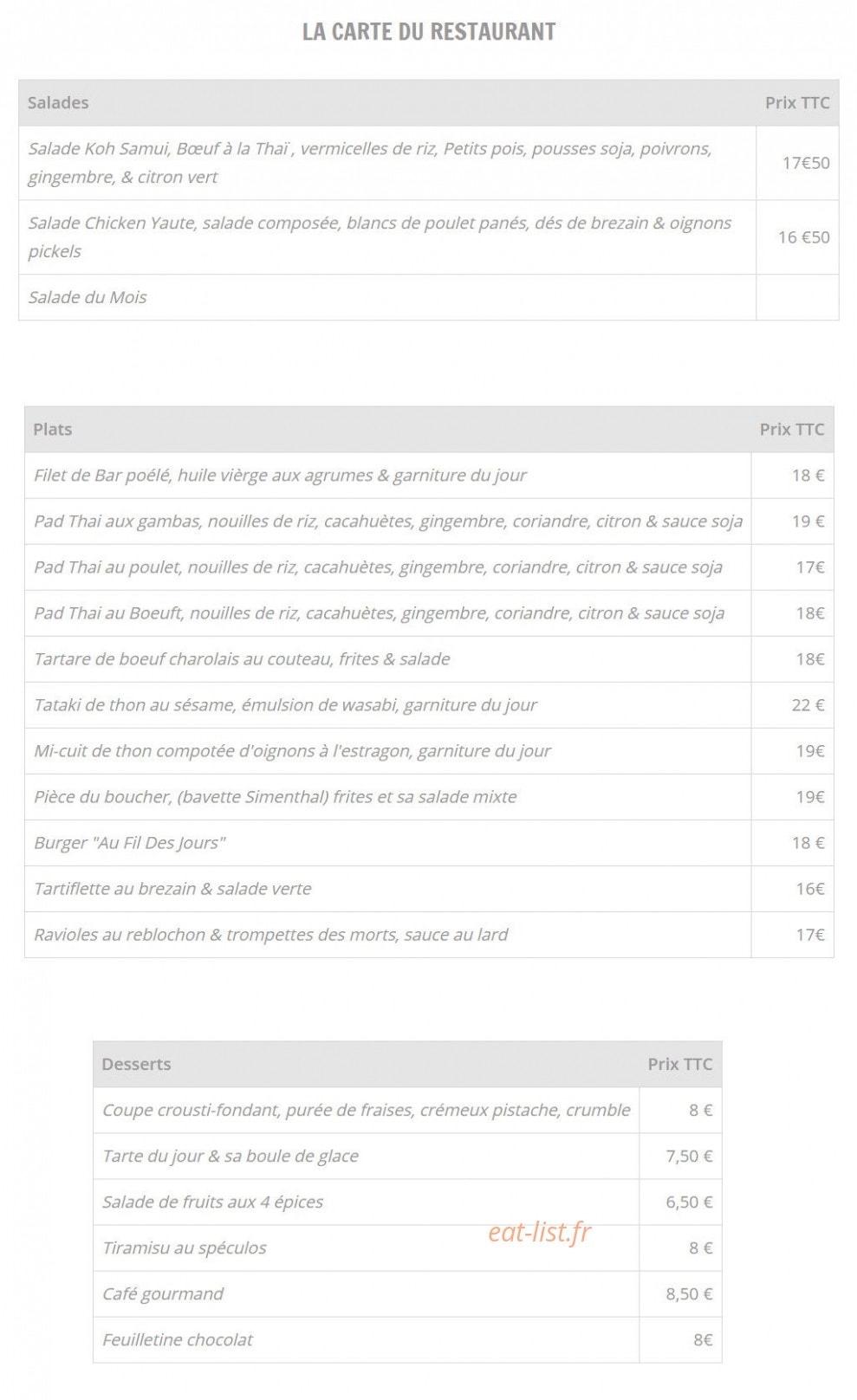Select Mi-cuit de thon dish
857x1400 pixels.
click(x=292, y=751)
